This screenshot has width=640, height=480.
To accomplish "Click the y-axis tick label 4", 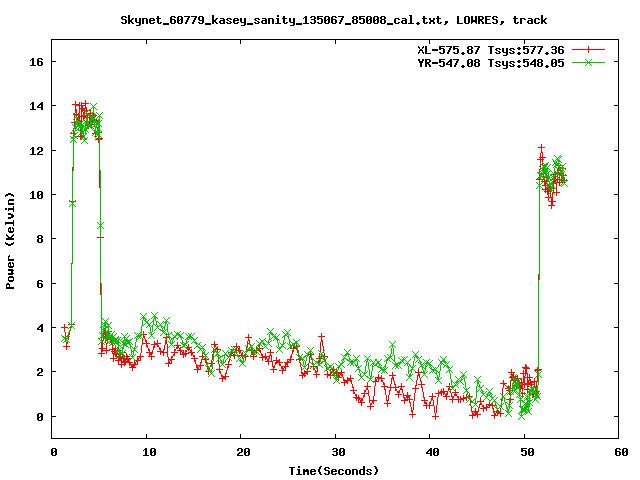I will point(40,328).
